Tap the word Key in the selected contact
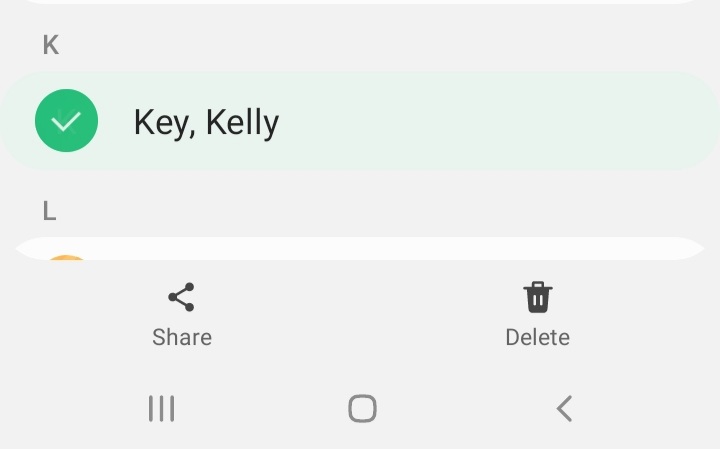The width and height of the screenshot is (720, 449). [x=160, y=123]
